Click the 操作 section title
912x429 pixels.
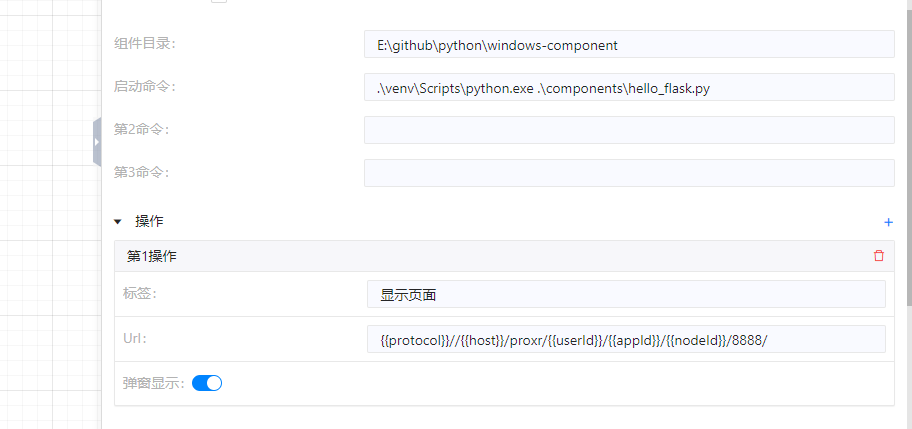(149, 221)
